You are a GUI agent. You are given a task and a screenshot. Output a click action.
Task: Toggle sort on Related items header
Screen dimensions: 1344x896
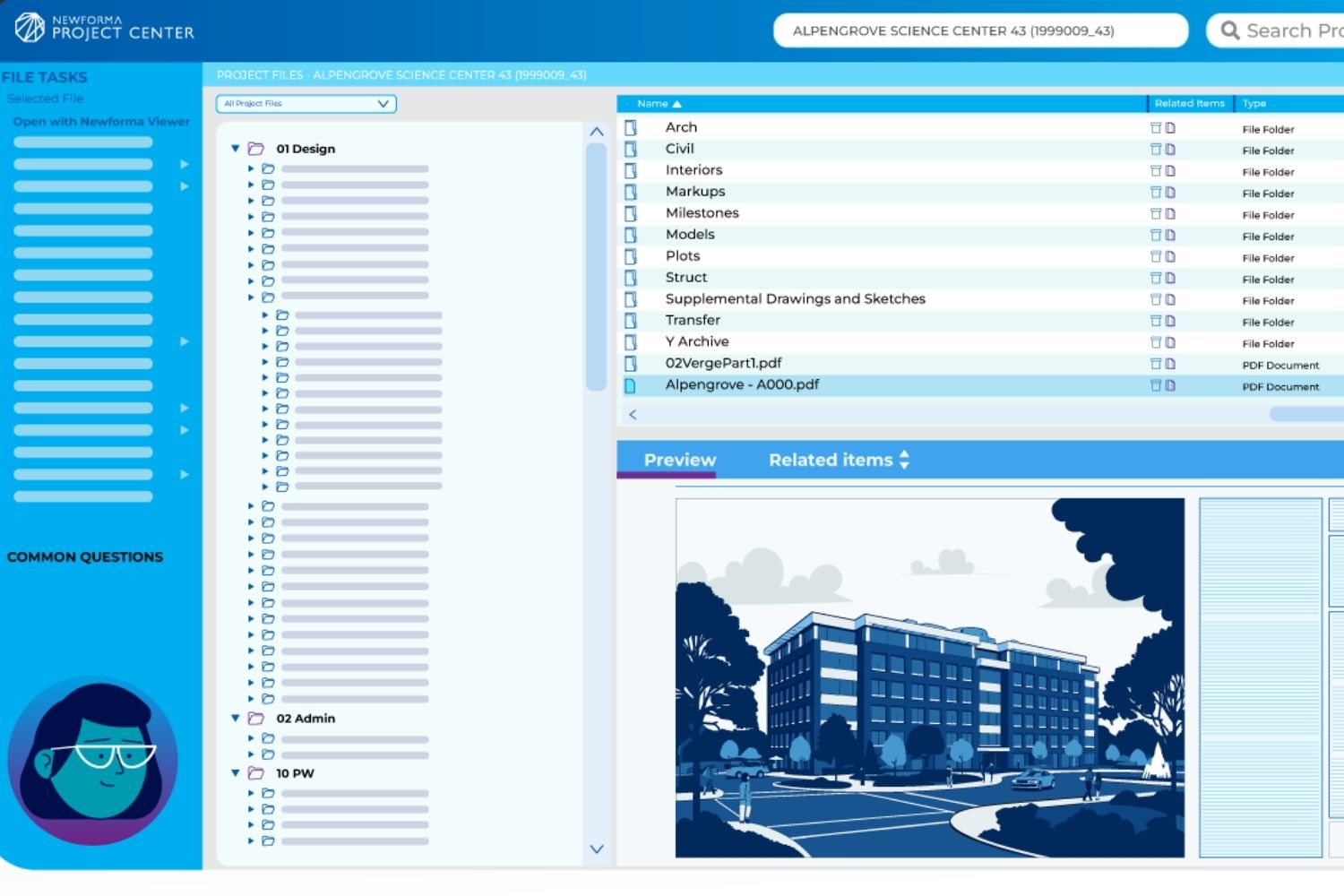1189,103
